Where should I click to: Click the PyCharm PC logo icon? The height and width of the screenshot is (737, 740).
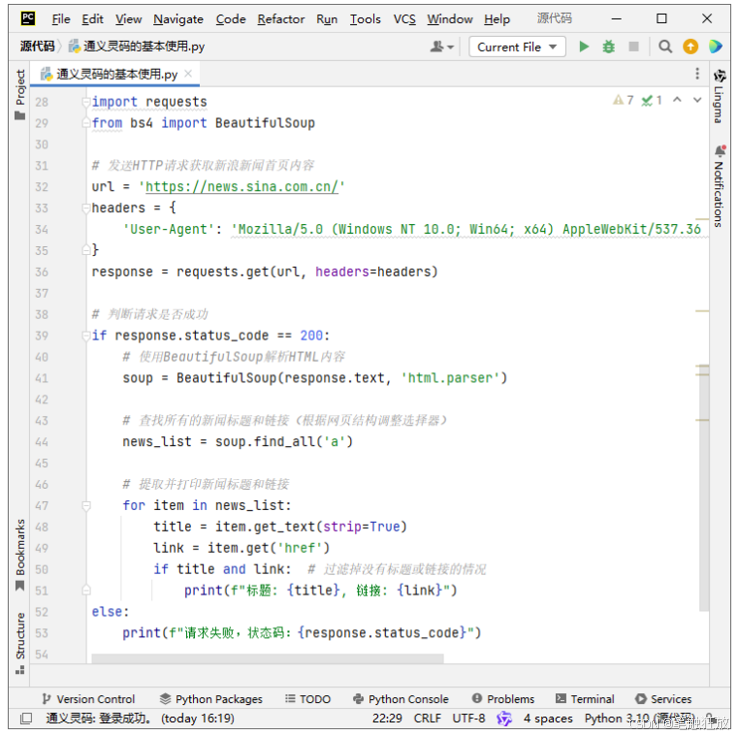point(28,18)
